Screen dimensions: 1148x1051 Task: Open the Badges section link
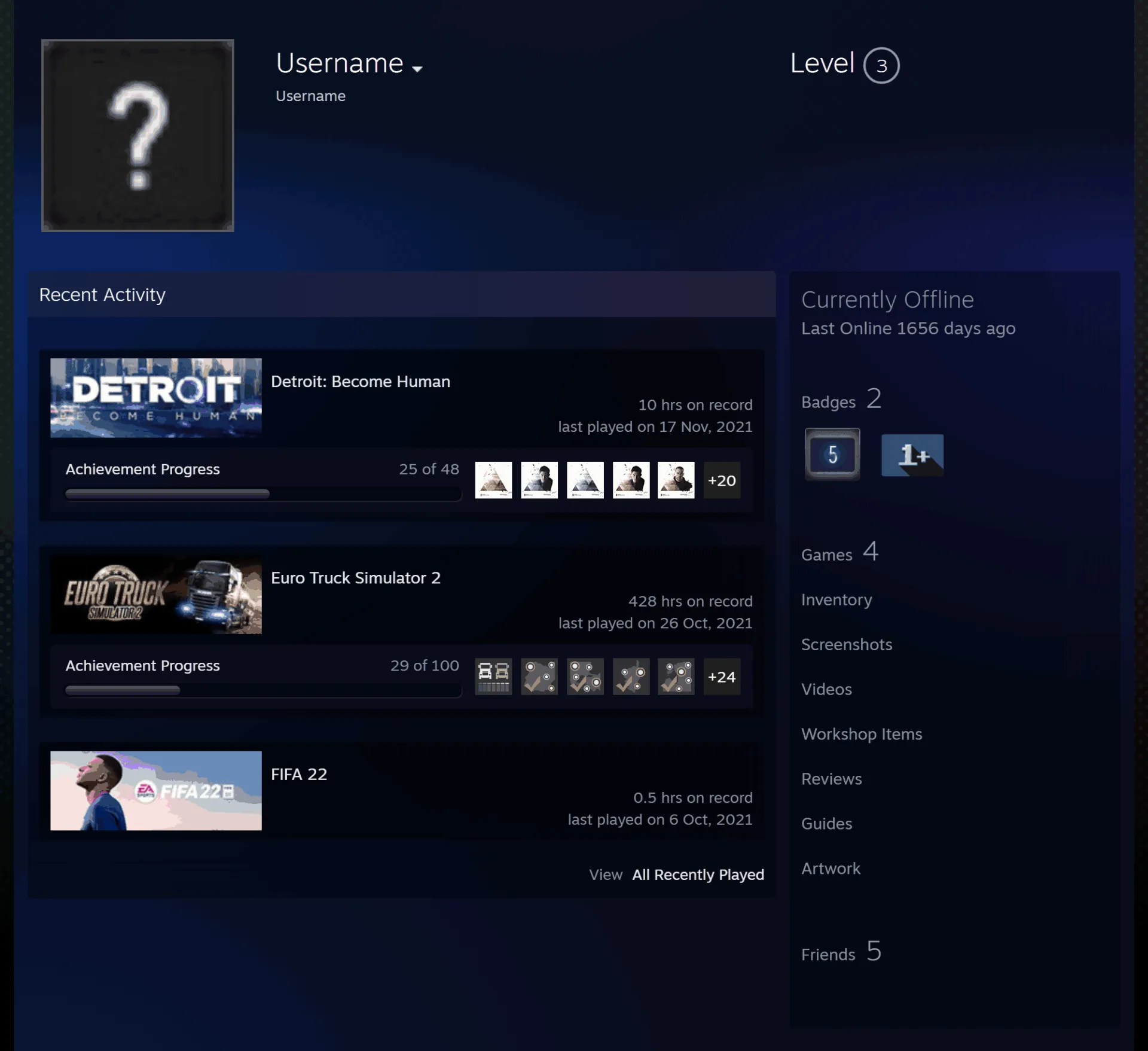click(x=841, y=400)
